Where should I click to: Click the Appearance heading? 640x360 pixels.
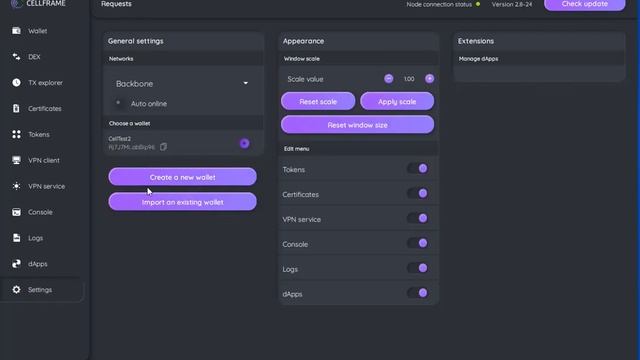coord(303,41)
